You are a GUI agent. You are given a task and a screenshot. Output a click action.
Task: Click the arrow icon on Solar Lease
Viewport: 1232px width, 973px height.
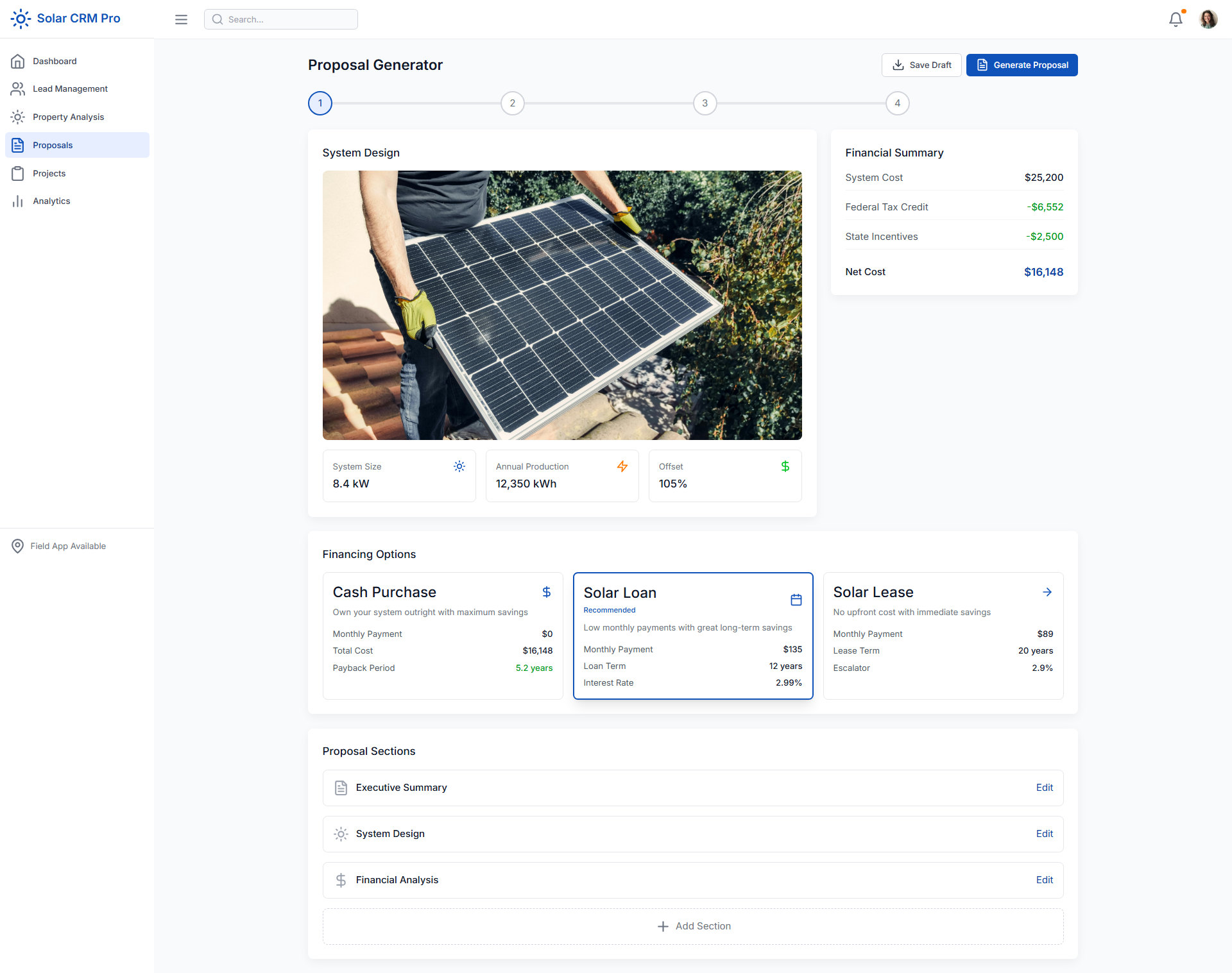pyautogui.click(x=1047, y=592)
